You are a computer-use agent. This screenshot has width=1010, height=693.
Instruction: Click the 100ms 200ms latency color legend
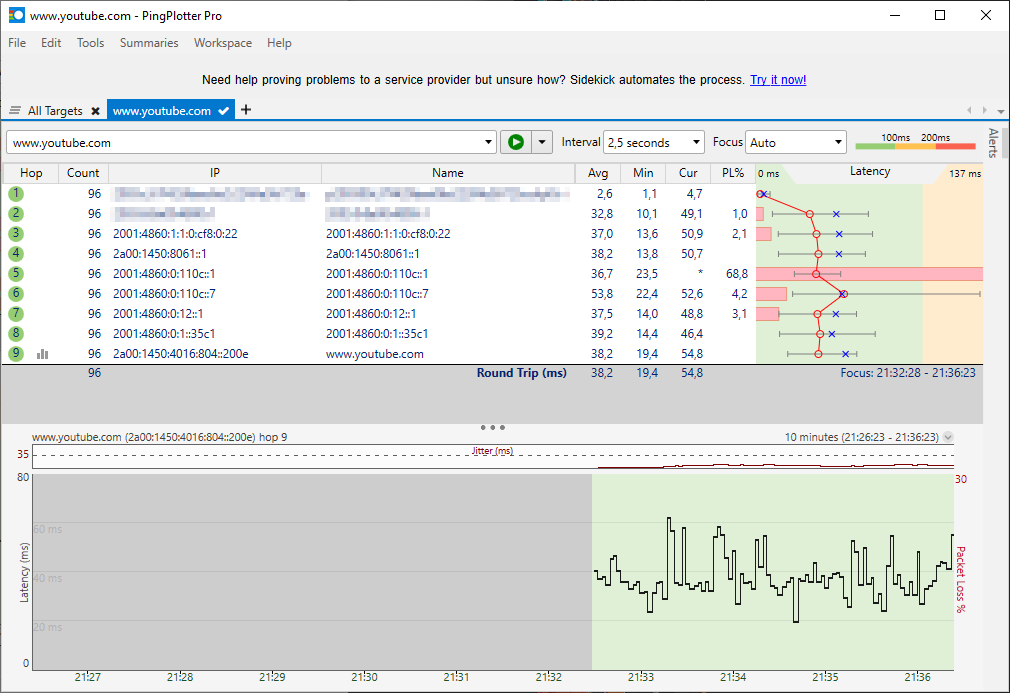(x=915, y=142)
